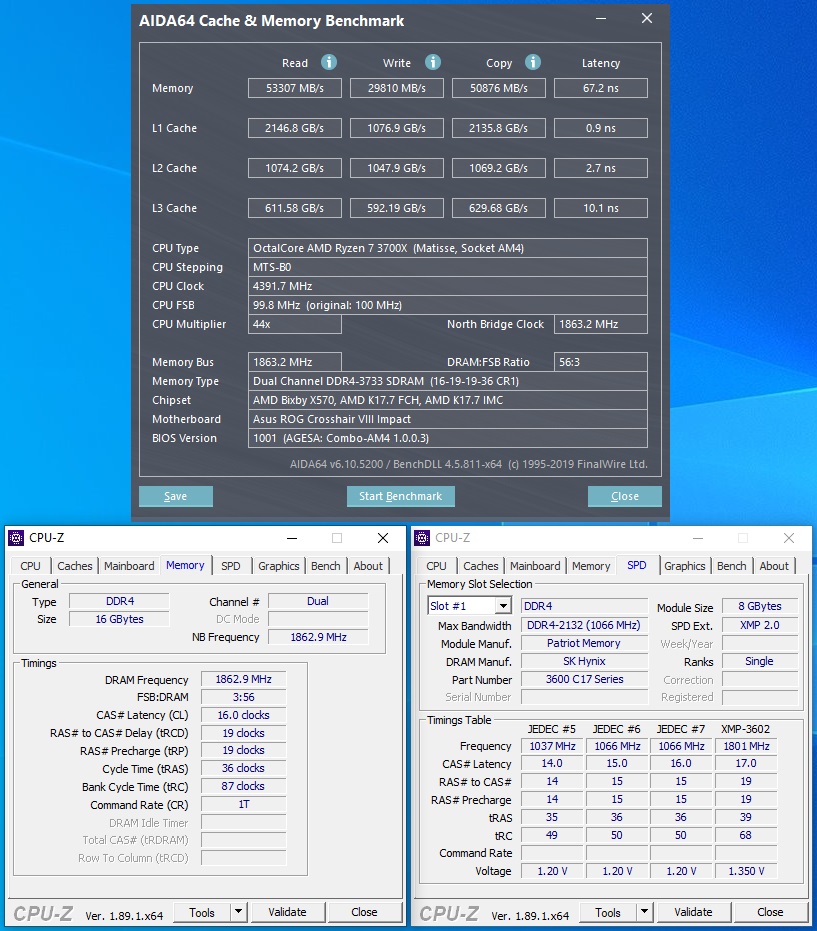Select the SPD tab in right CPU-Z
This screenshot has height=931, width=817.
[636, 565]
